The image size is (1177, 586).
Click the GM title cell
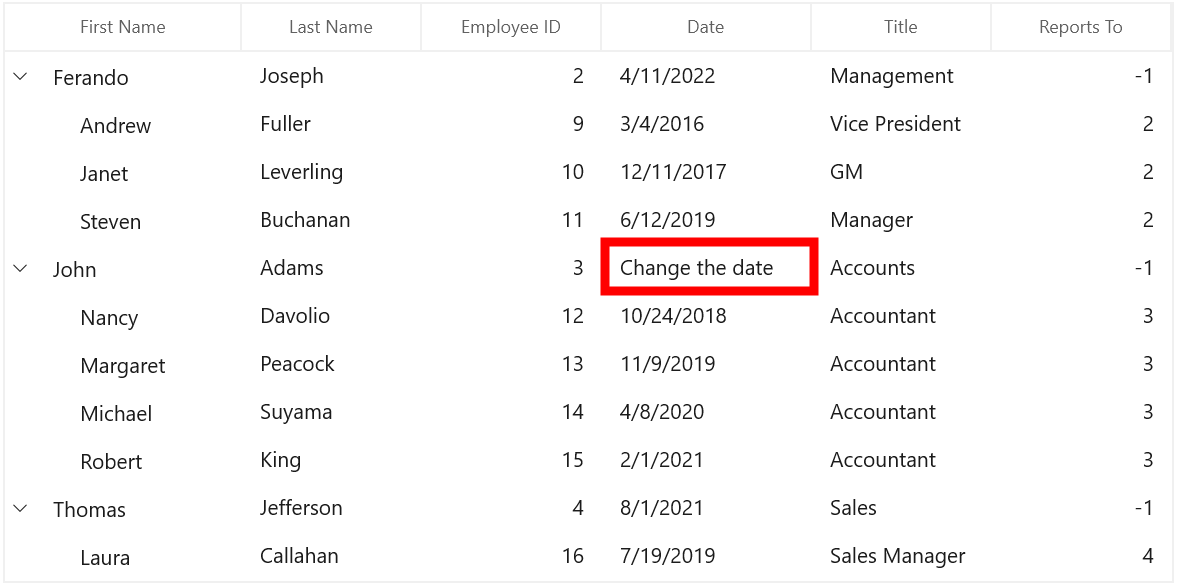847,172
